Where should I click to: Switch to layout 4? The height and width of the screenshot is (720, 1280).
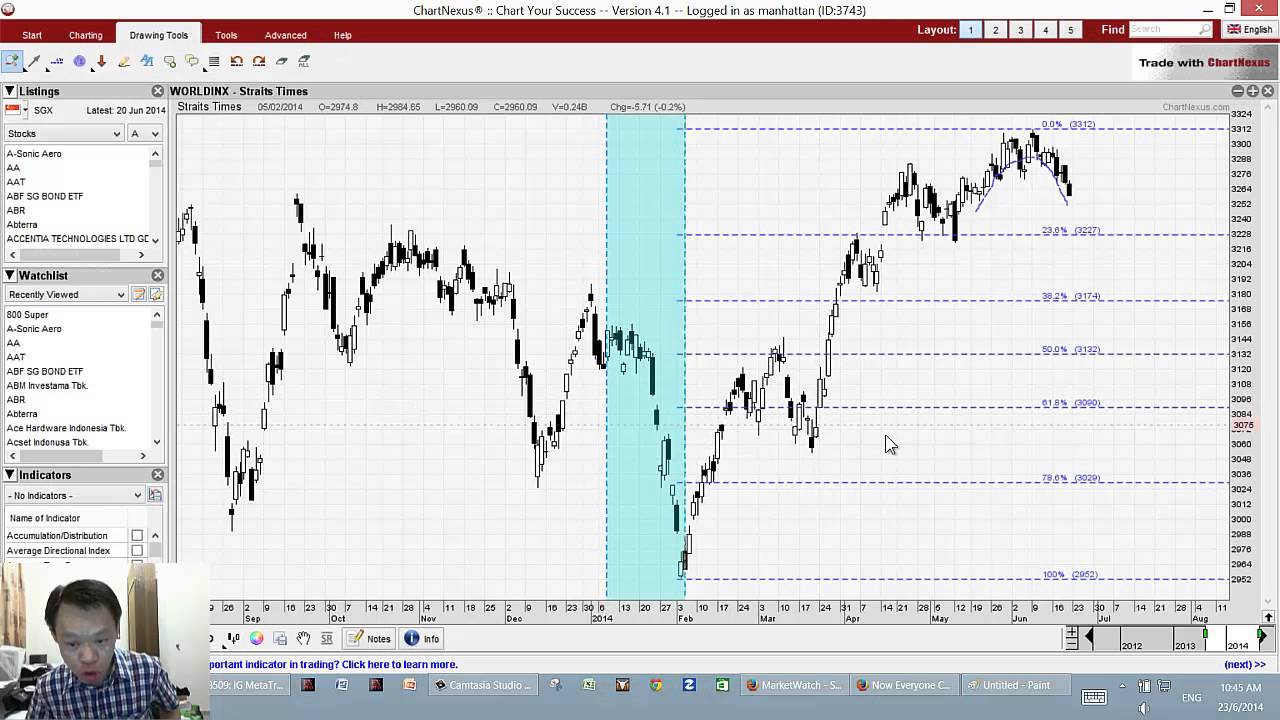pyautogui.click(x=1045, y=30)
